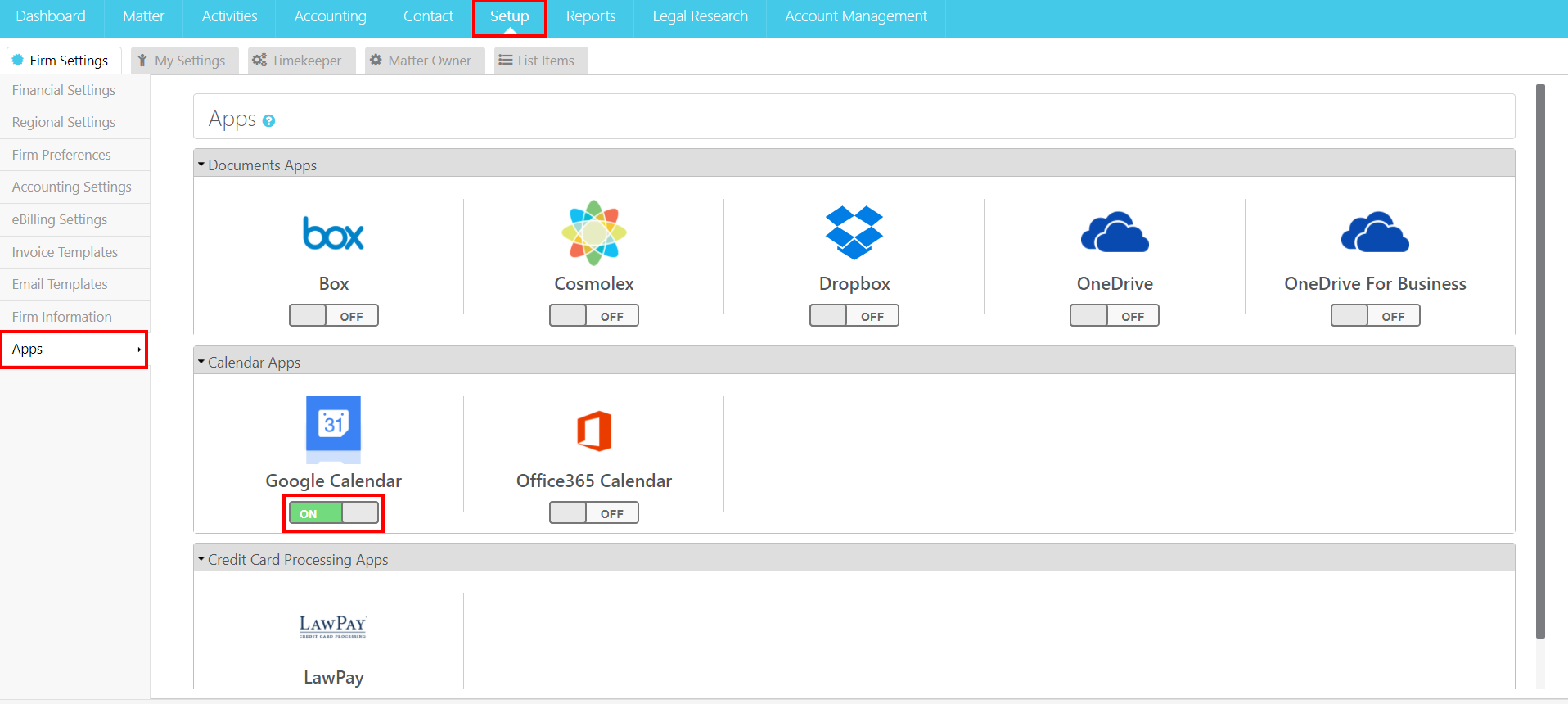
Task: Open the Legal Research menu
Action: click(700, 16)
